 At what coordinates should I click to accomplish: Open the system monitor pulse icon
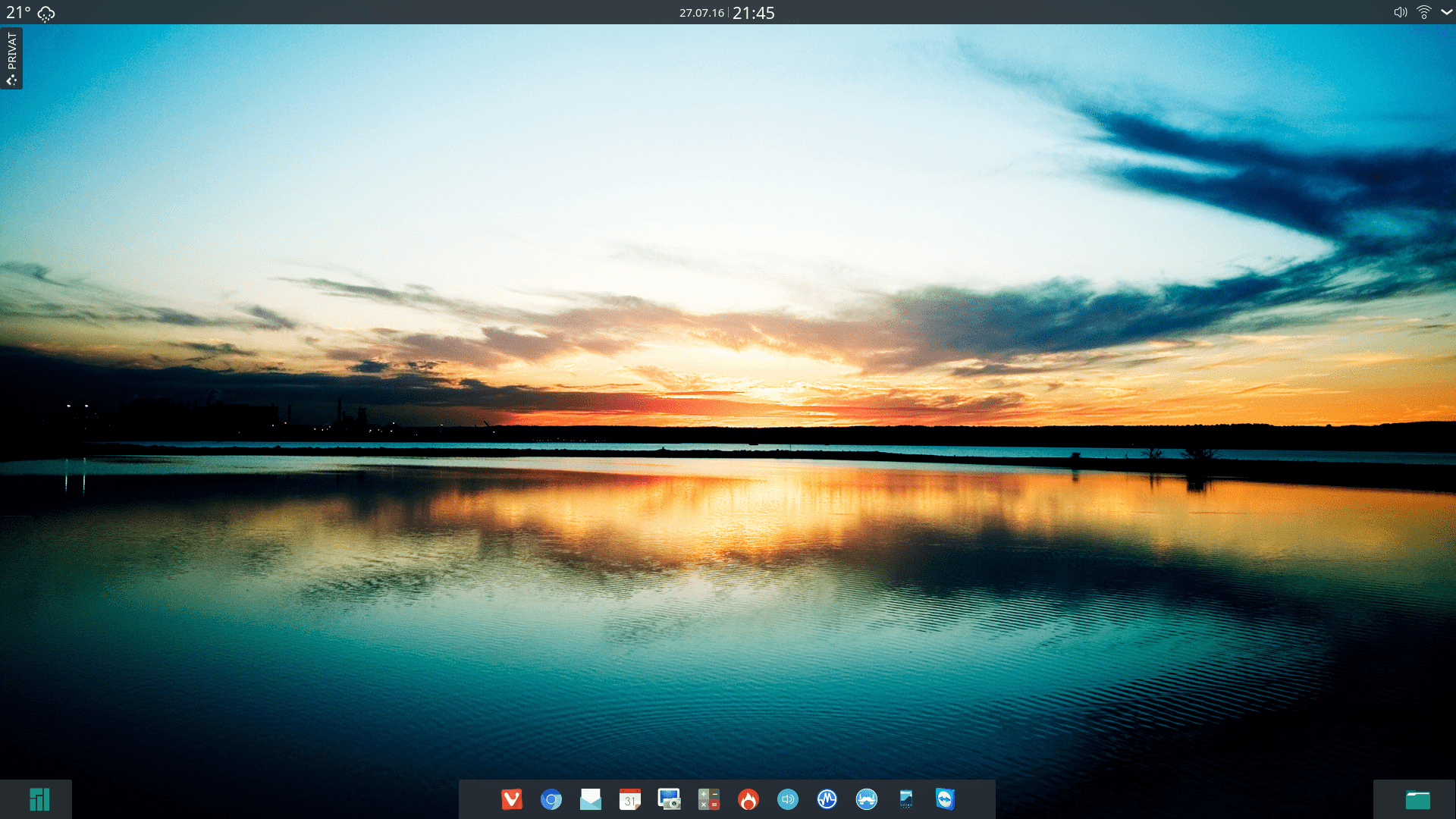[827, 799]
